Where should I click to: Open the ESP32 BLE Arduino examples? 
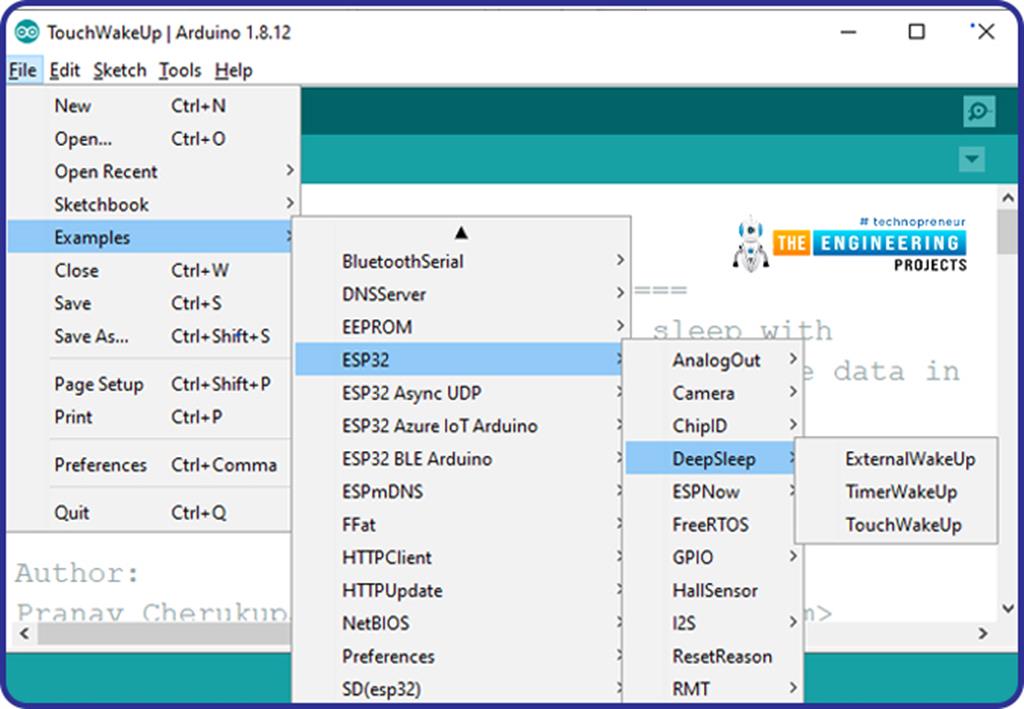point(417,460)
